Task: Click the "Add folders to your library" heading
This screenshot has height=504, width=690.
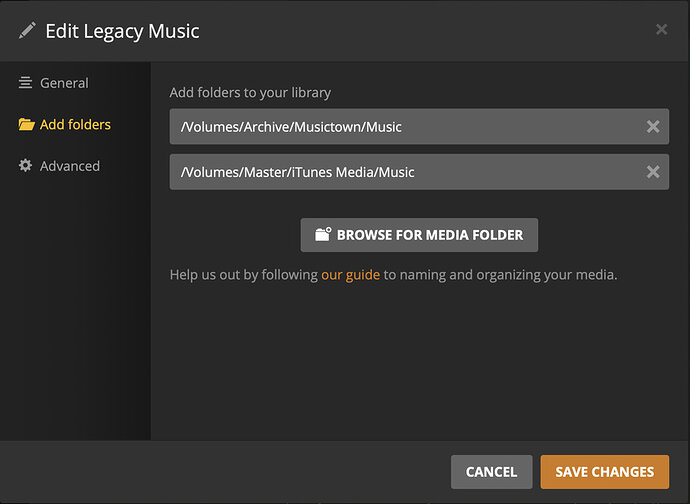Action: click(x=250, y=93)
